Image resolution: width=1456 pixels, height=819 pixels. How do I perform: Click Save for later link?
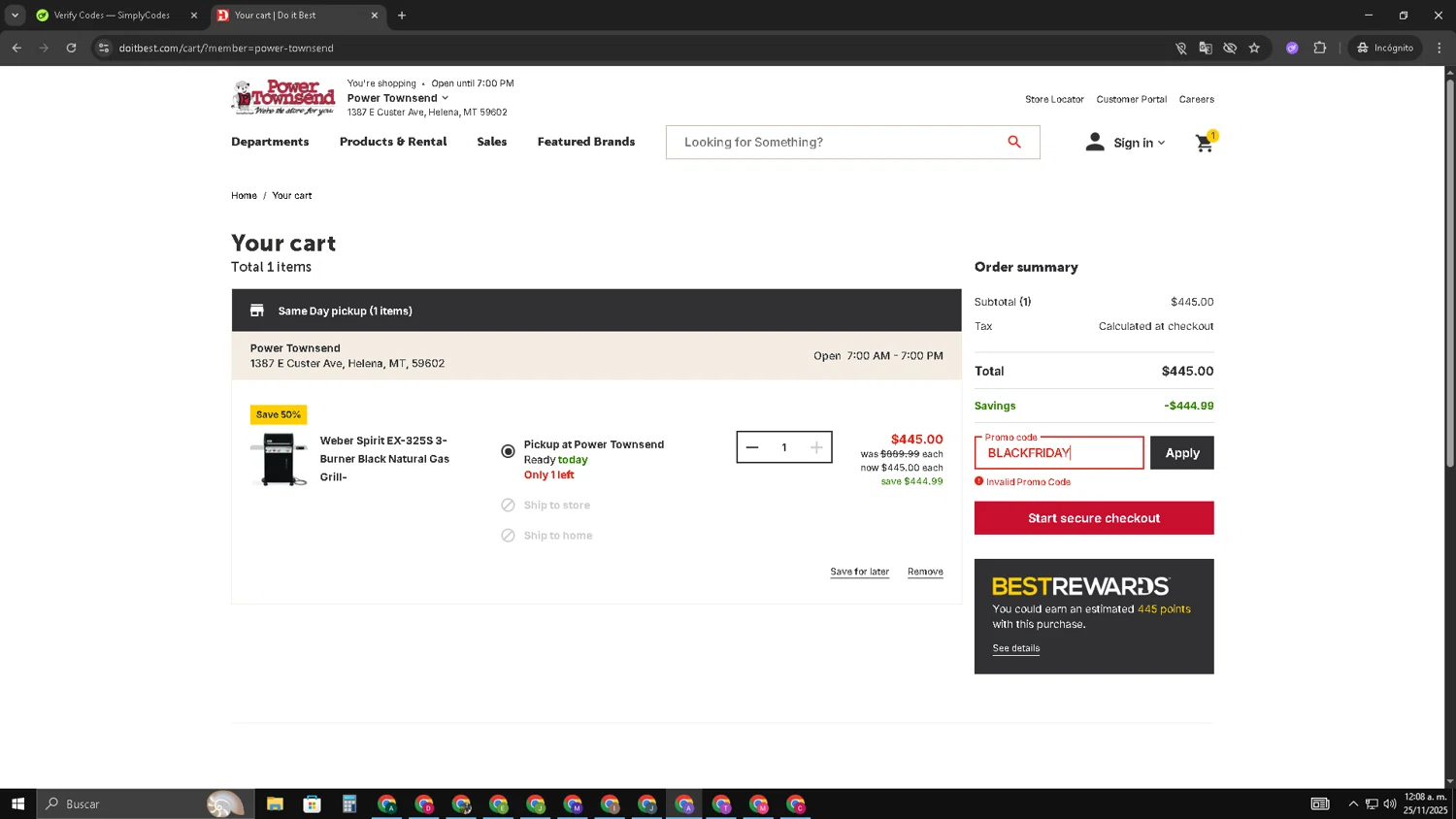click(859, 572)
